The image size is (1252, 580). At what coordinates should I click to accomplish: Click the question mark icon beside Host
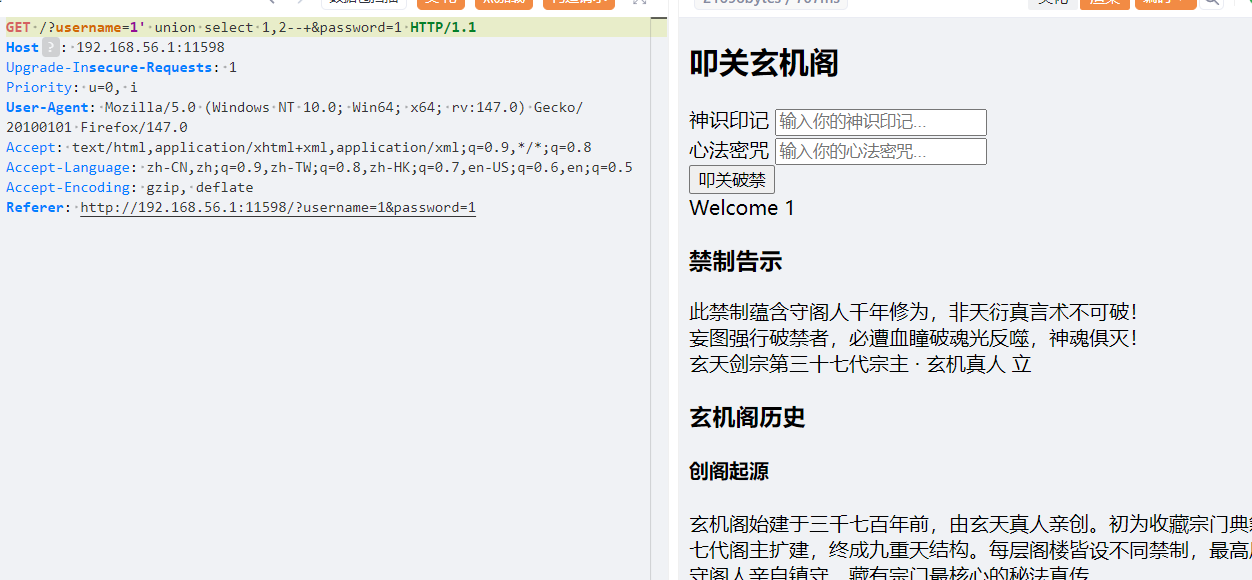pos(50,47)
